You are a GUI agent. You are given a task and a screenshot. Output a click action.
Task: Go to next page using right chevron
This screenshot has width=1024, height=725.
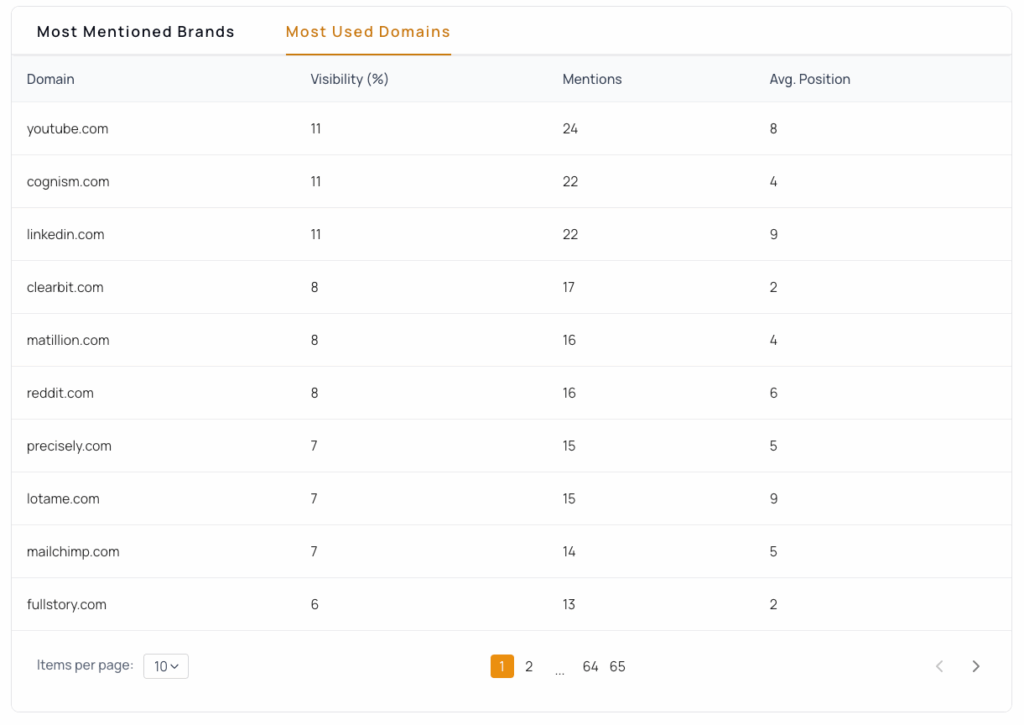point(976,666)
